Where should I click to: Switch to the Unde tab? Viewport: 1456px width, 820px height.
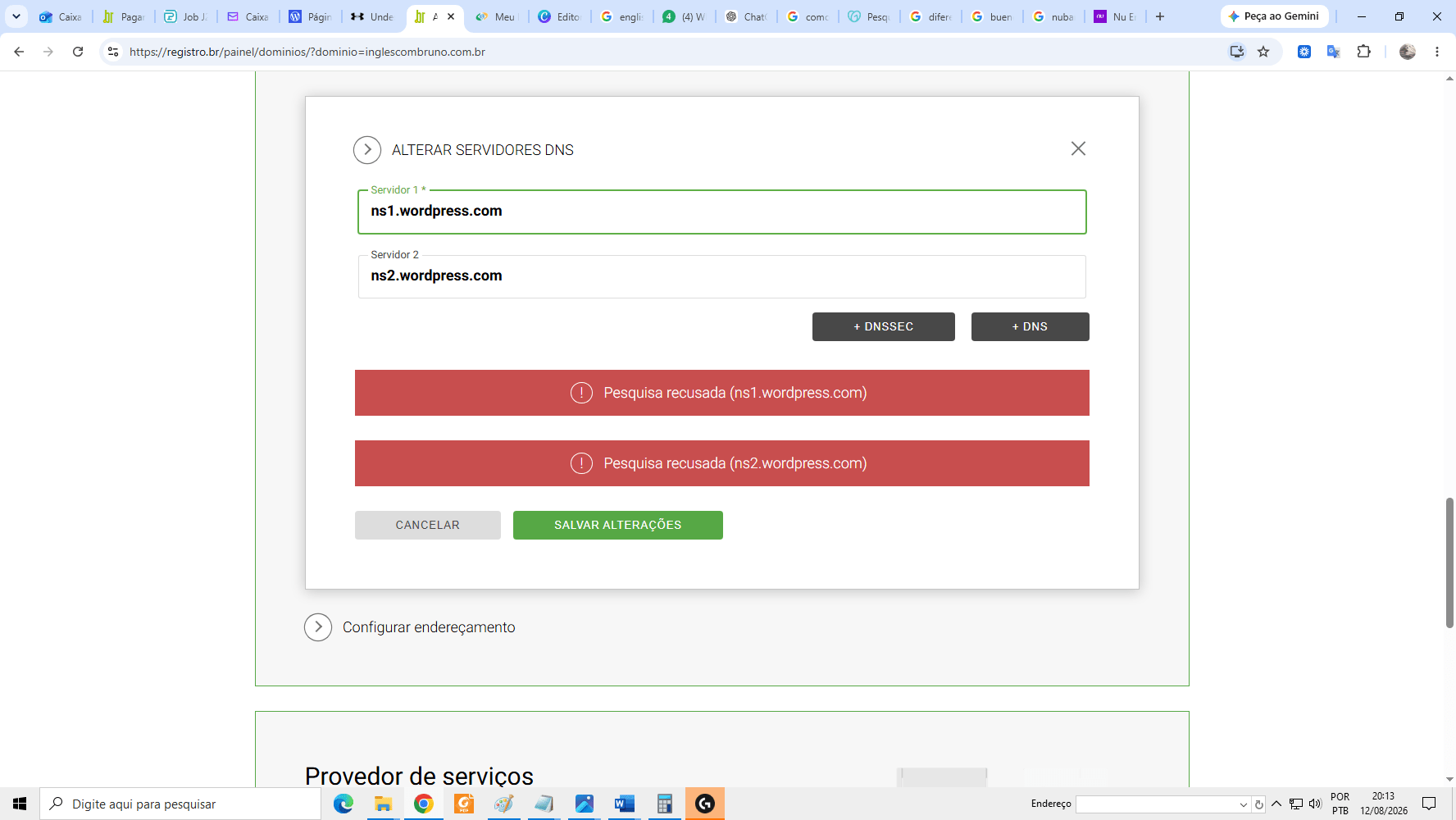click(372, 16)
